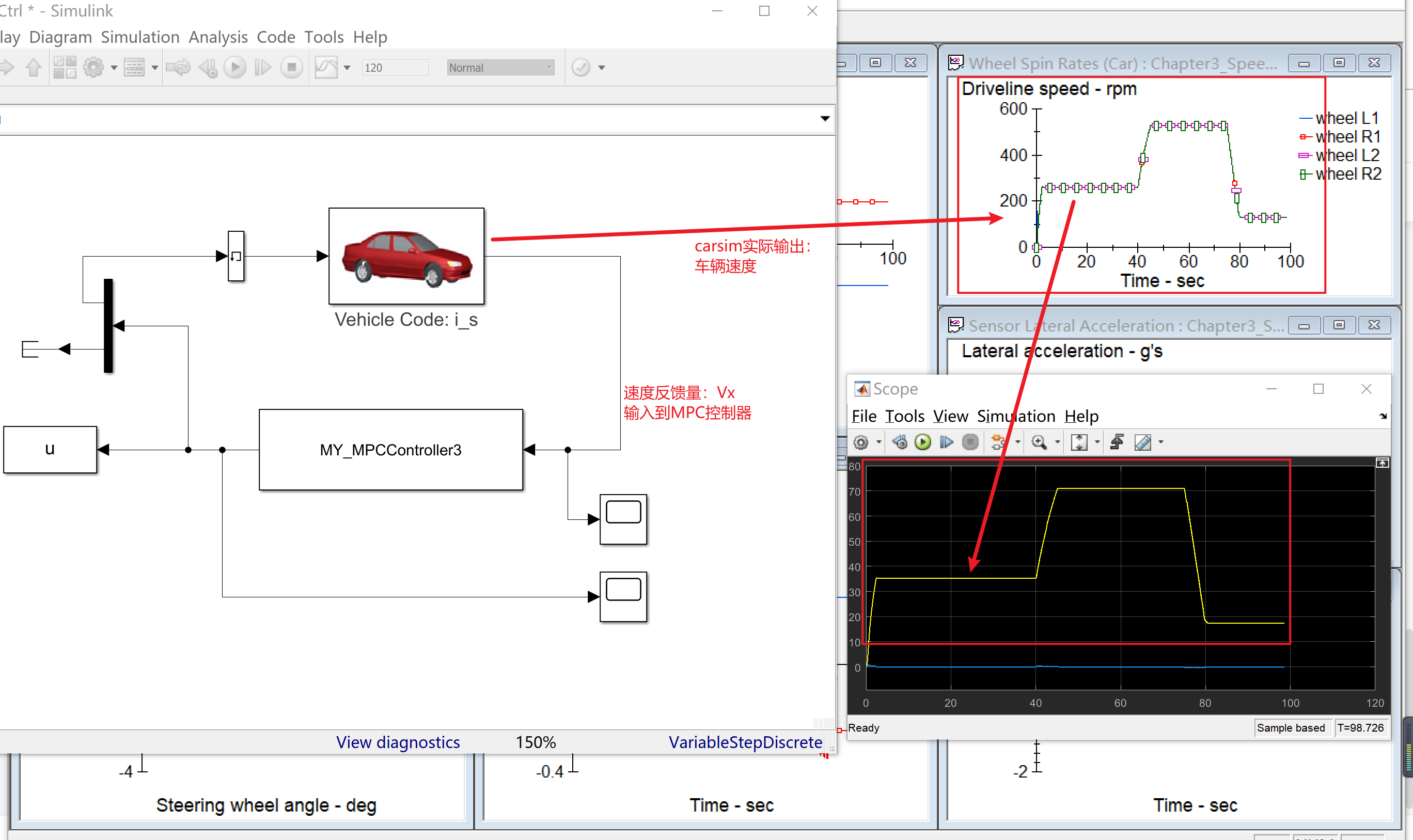Click the Scope Step Back icon
This screenshot has width=1413, height=840.
(900, 442)
